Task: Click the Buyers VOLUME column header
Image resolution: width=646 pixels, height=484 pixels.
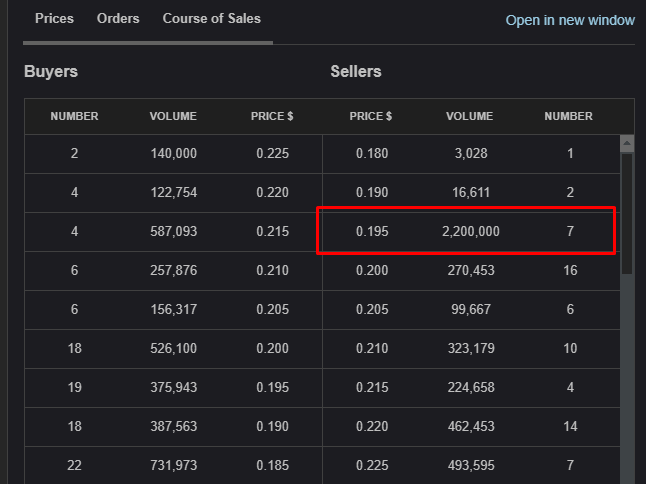Action: (x=173, y=116)
